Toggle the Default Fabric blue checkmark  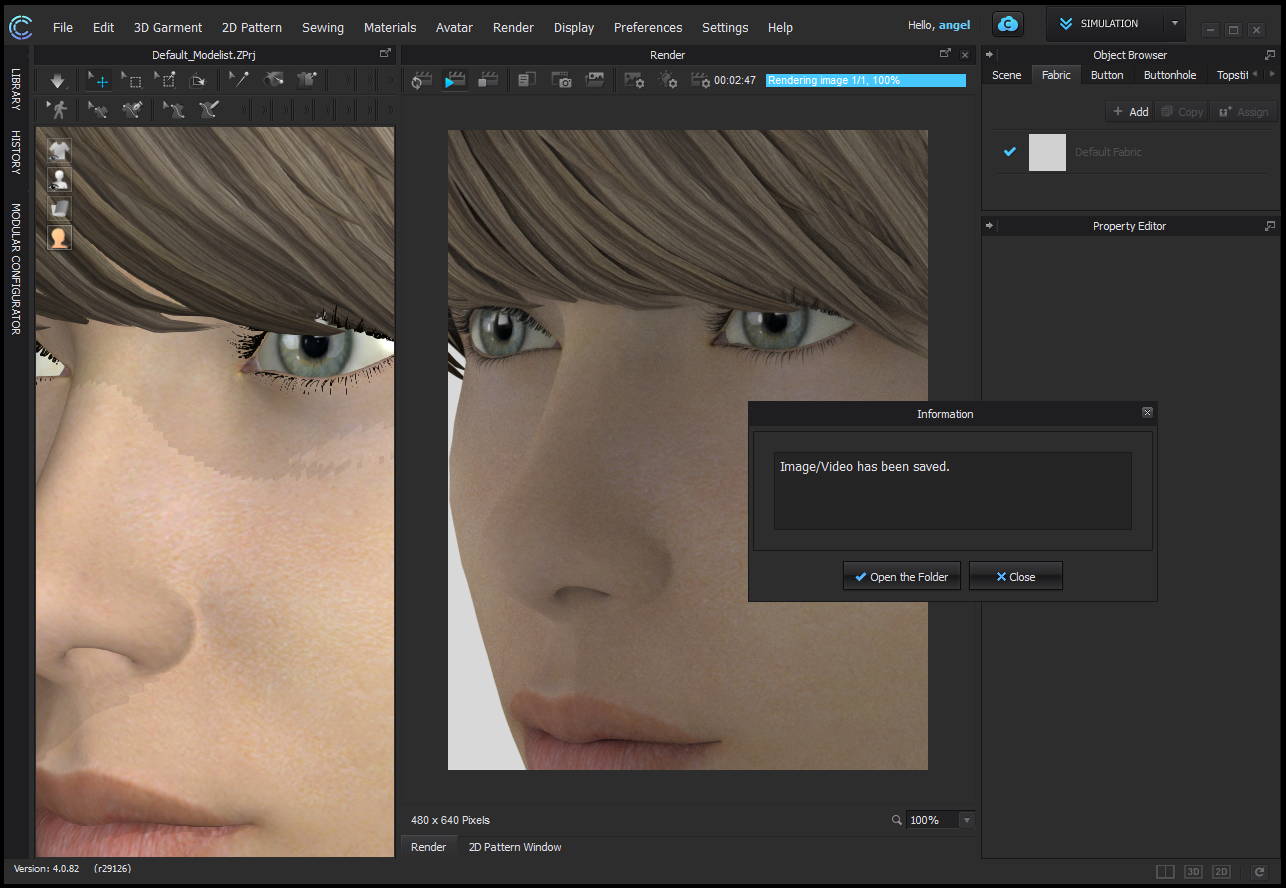(x=1009, y=152)
